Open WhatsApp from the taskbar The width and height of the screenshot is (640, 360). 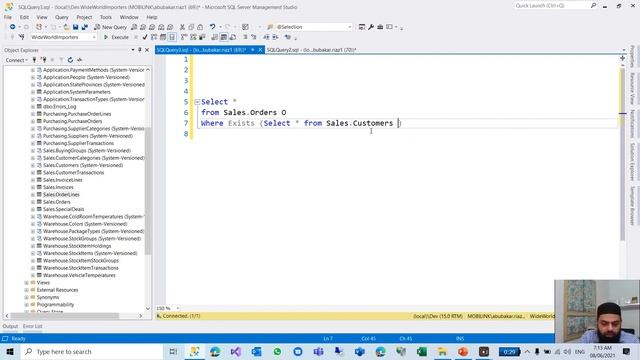tap(277, 351)
